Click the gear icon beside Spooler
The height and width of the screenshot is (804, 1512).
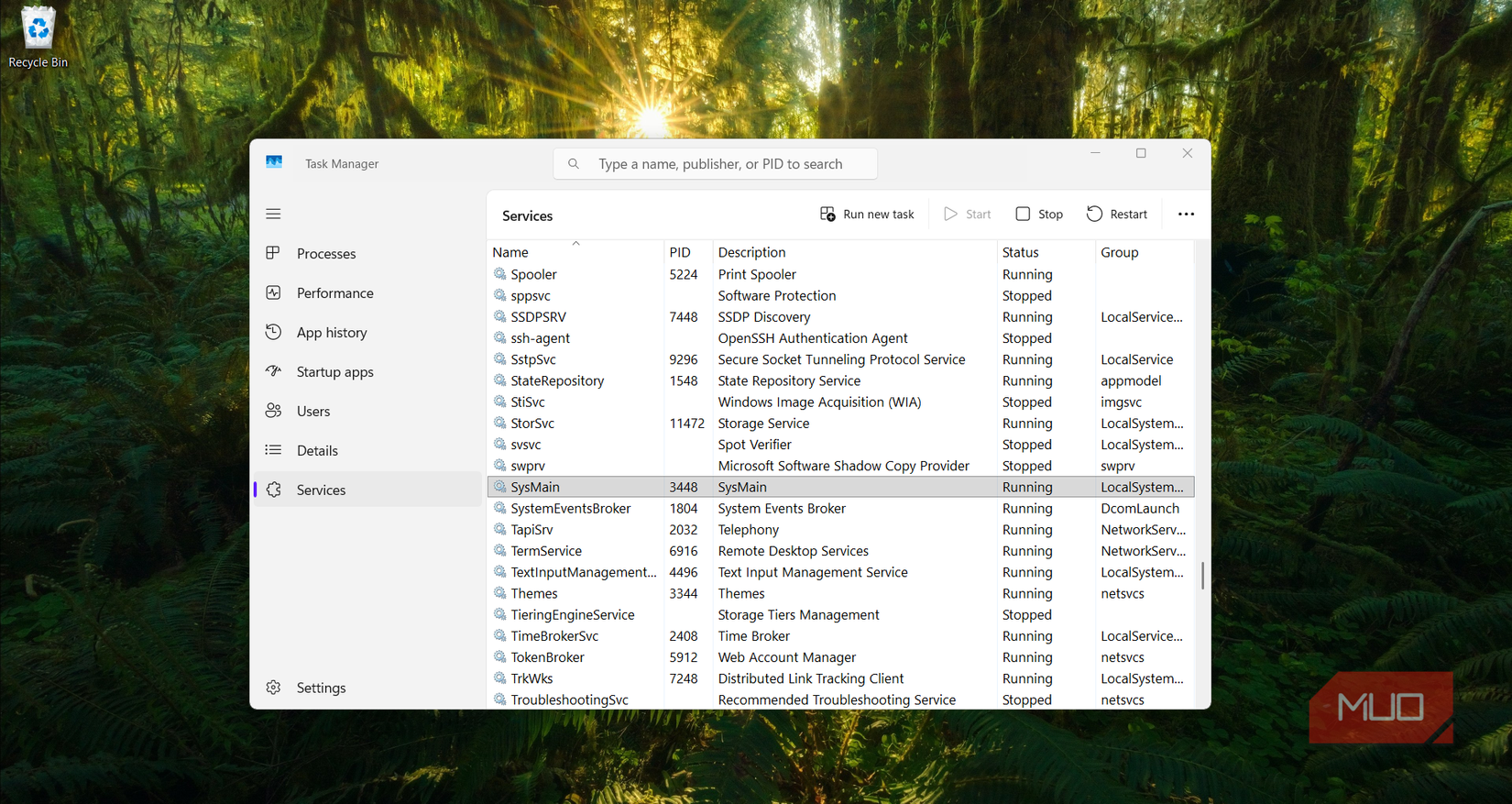(x=500, y=273)
